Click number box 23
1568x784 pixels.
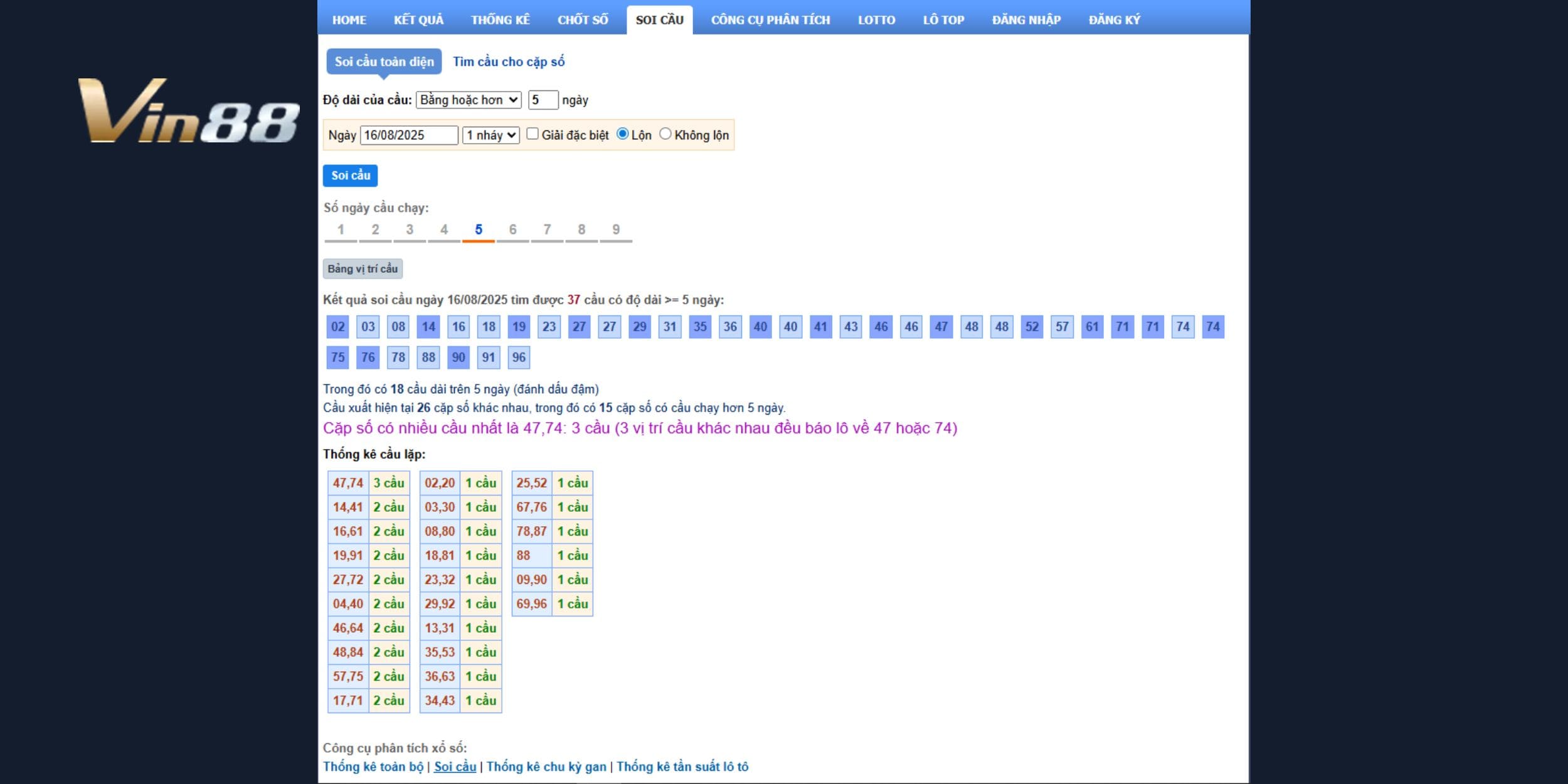click(549, 327)
